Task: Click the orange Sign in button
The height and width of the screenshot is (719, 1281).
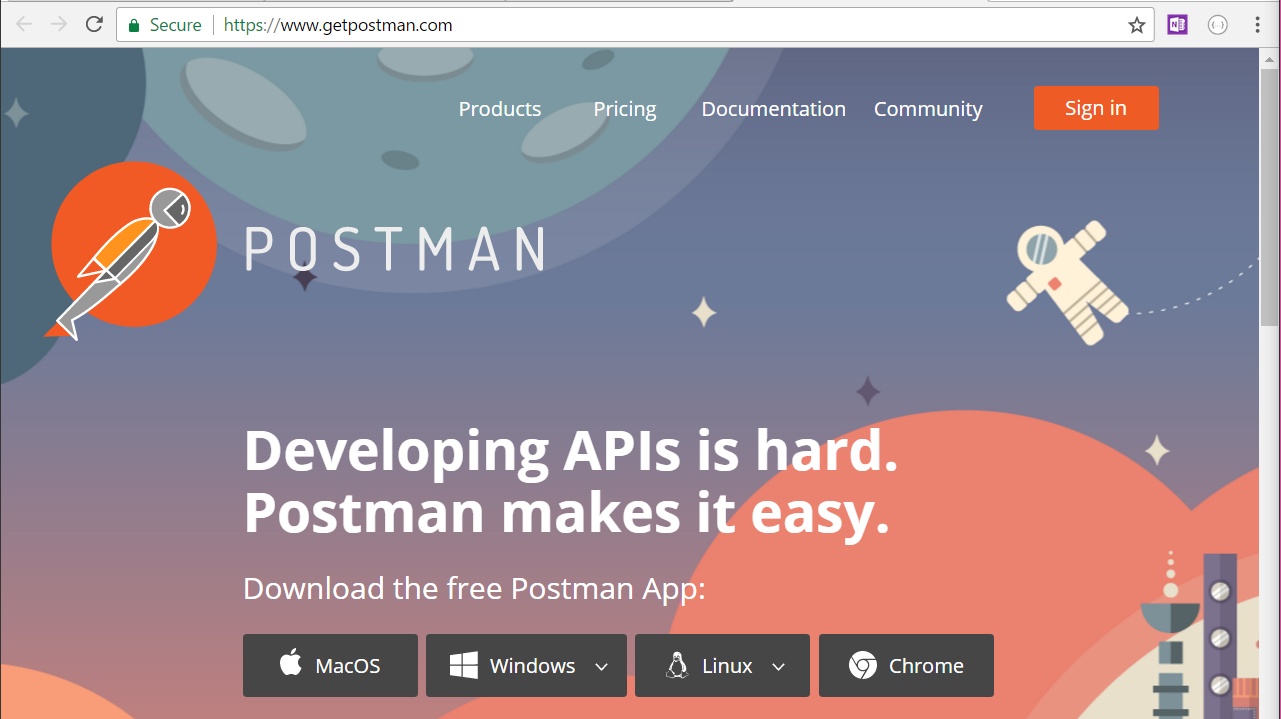Action: (x=1095, y=108)
